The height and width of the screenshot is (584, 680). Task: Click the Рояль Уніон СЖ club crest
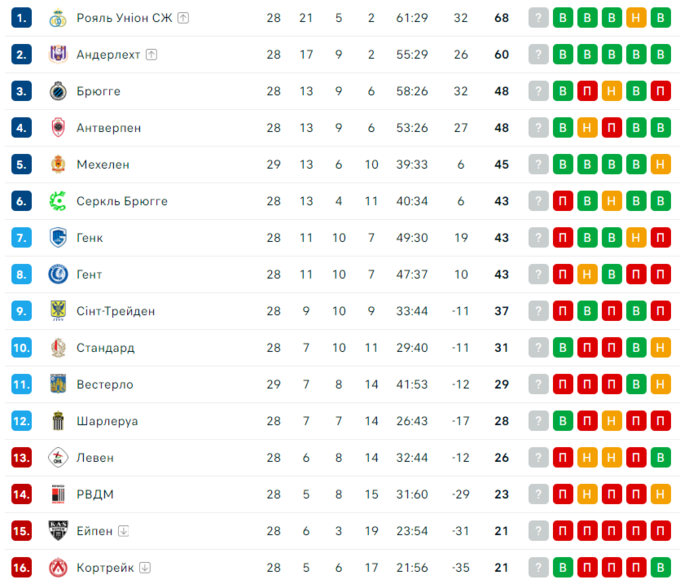tap(58, 18)
